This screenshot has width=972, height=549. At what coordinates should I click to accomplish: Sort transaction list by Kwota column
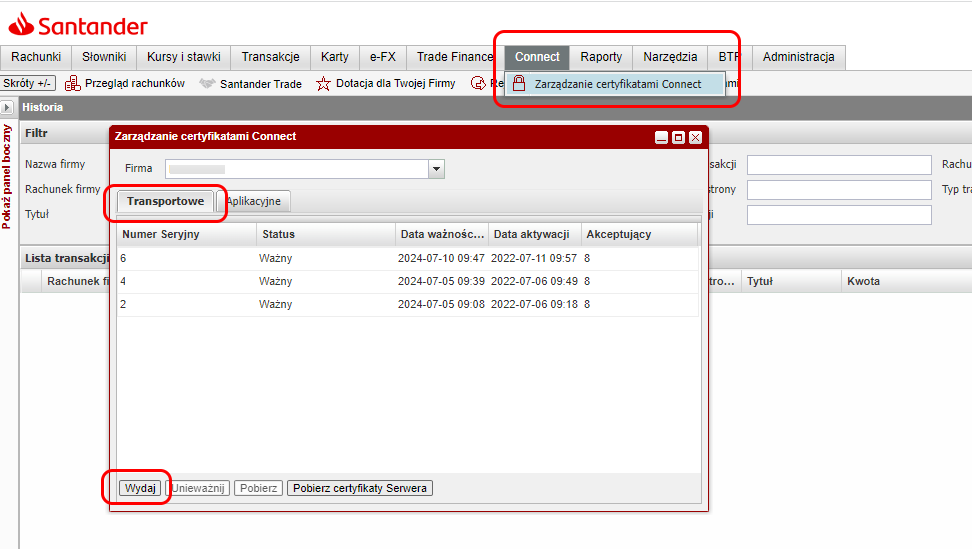point(907,281)
